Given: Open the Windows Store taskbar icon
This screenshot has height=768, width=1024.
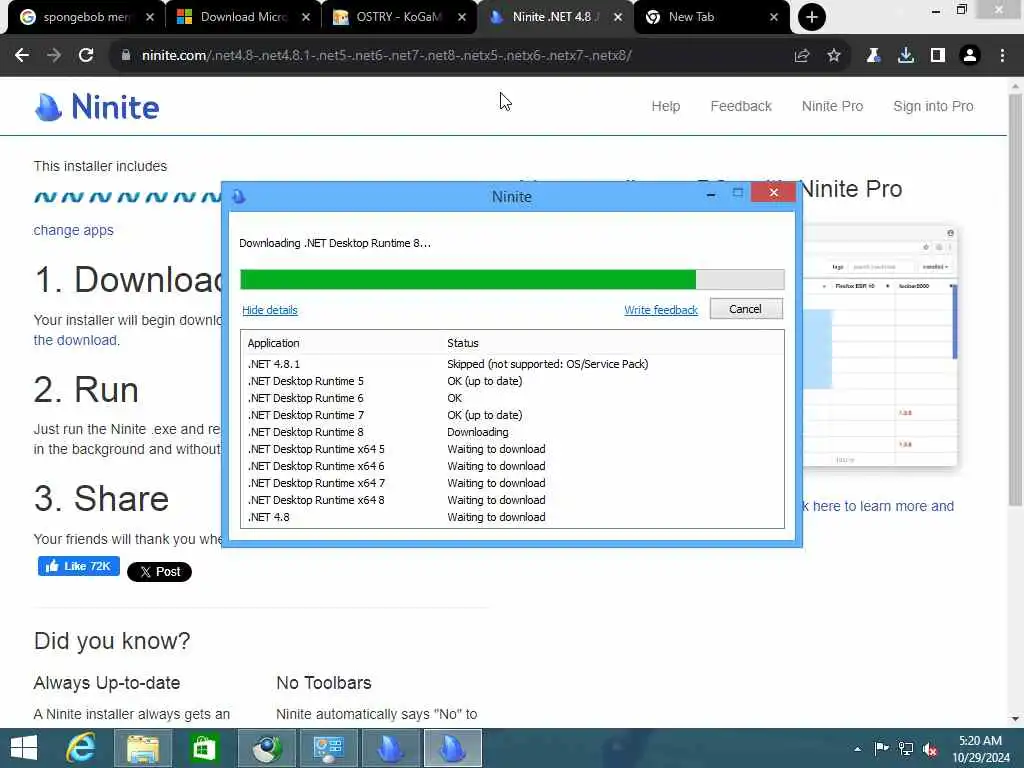Looking at the screenshot, I should click(x=204, y=748).
